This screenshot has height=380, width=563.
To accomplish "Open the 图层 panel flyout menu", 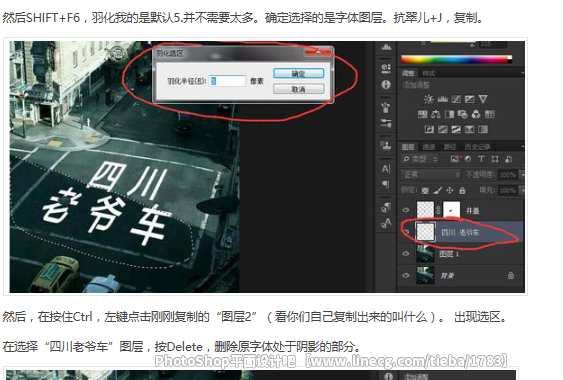I will pyautogui.click(x=522, y=147).
